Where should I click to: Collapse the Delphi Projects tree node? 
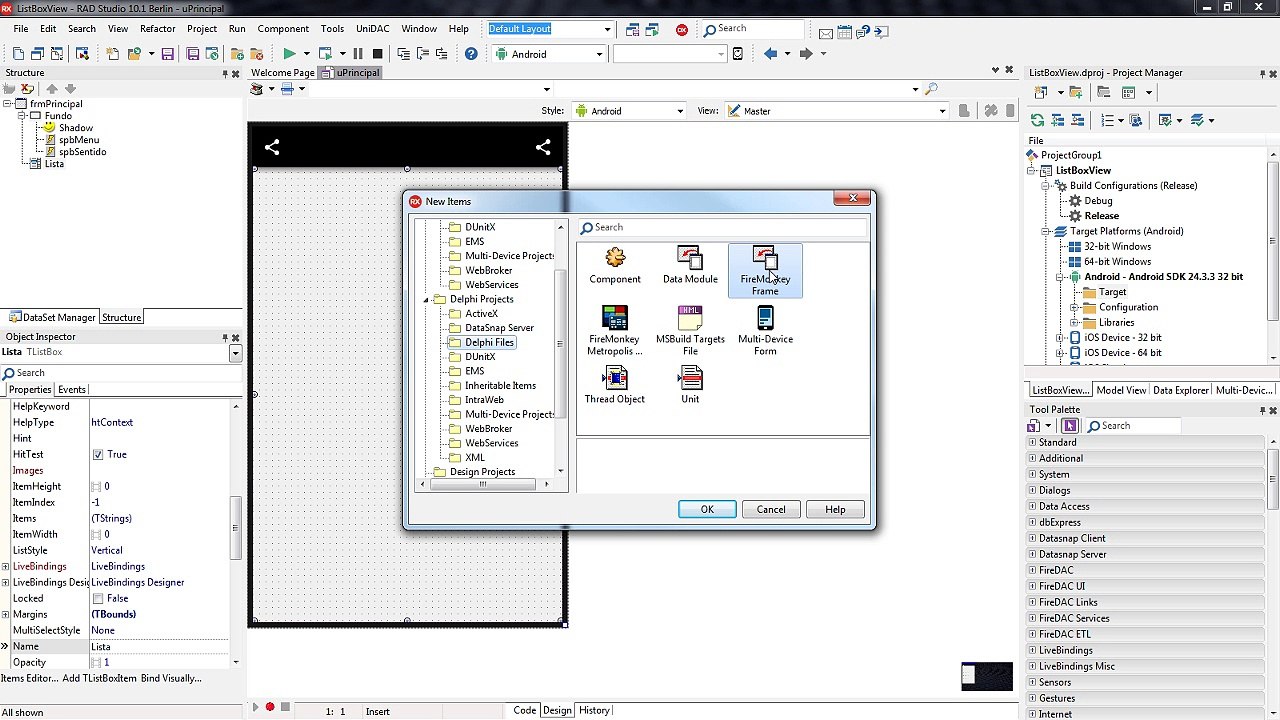(426, 300)
